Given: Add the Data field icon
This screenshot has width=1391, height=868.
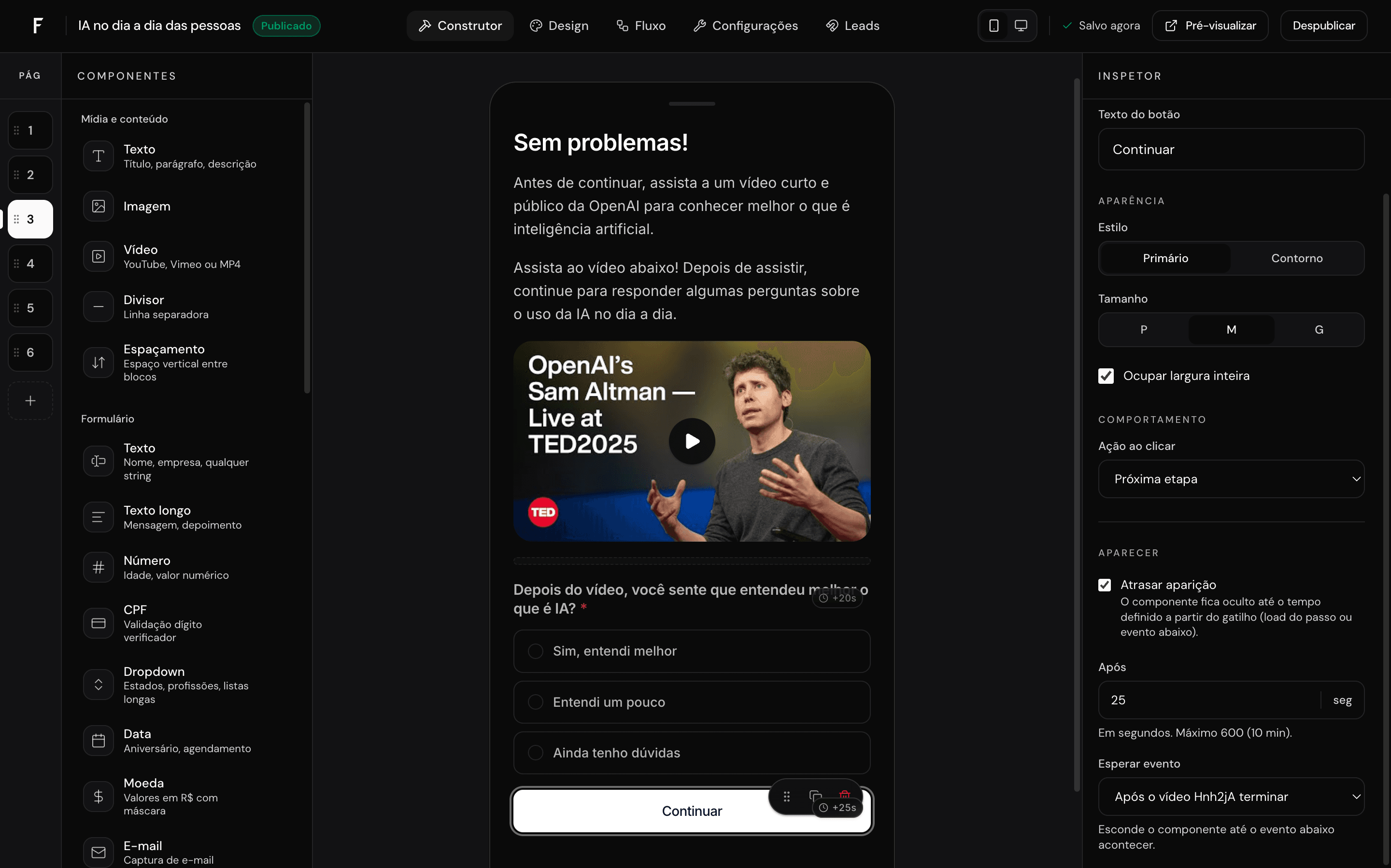Looking at the screenshot, I should click(98, 741).
